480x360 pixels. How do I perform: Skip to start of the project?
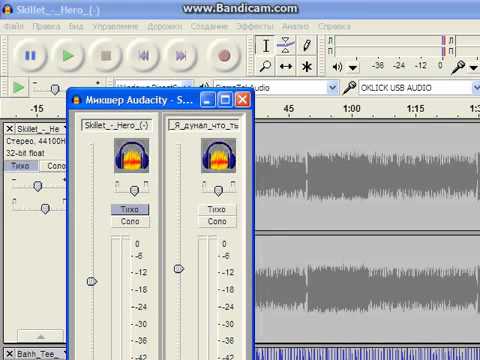144,56
